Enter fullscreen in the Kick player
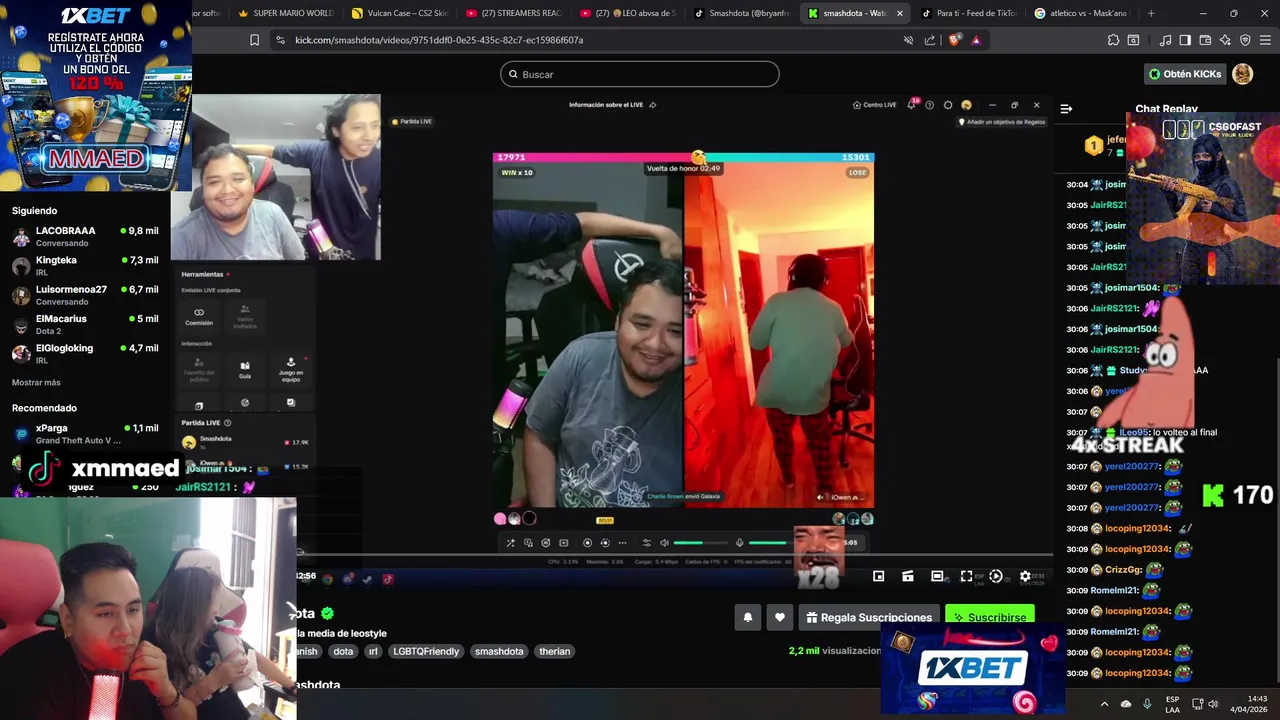1280x720 pixels. point(966,576)
